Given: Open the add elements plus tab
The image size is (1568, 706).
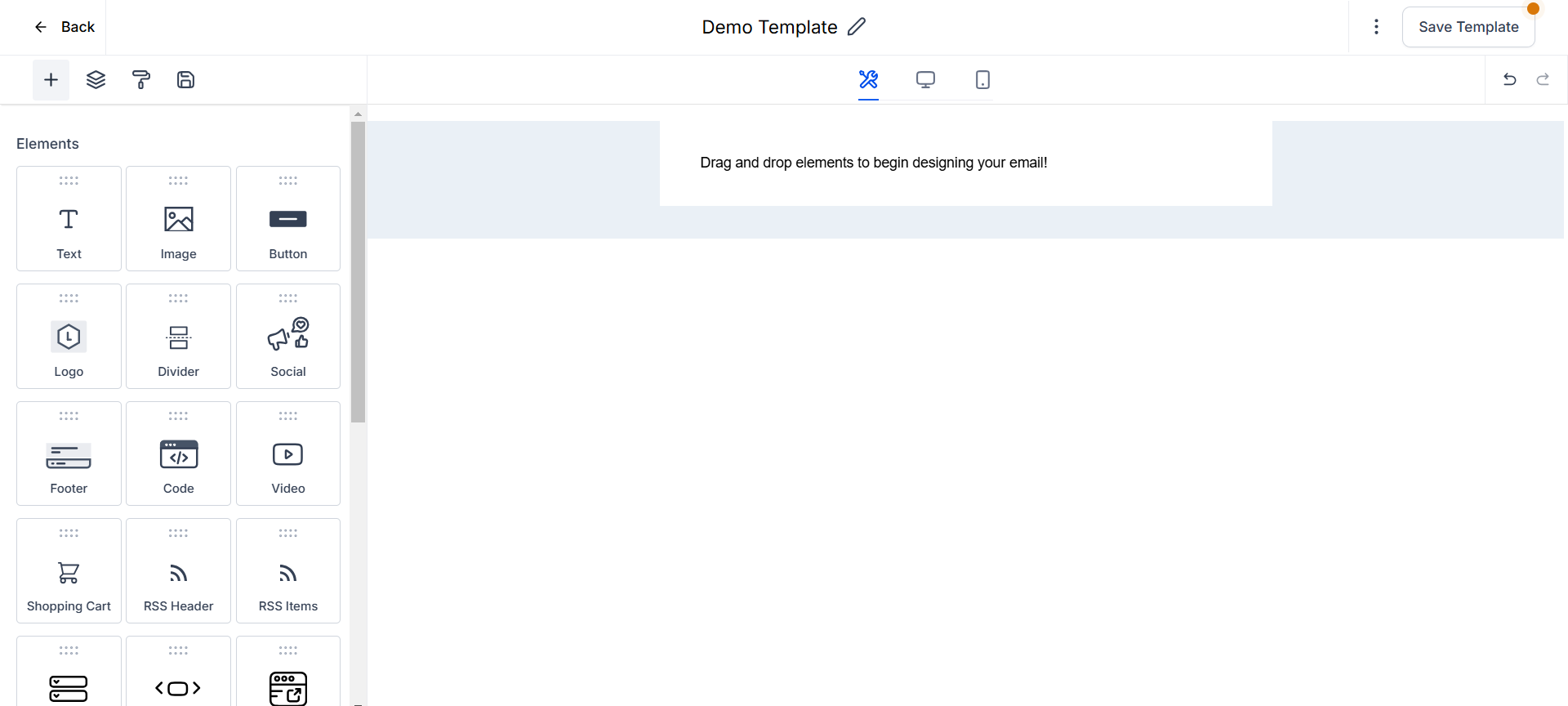Looking at the screenshot, I should coord(51,80).
